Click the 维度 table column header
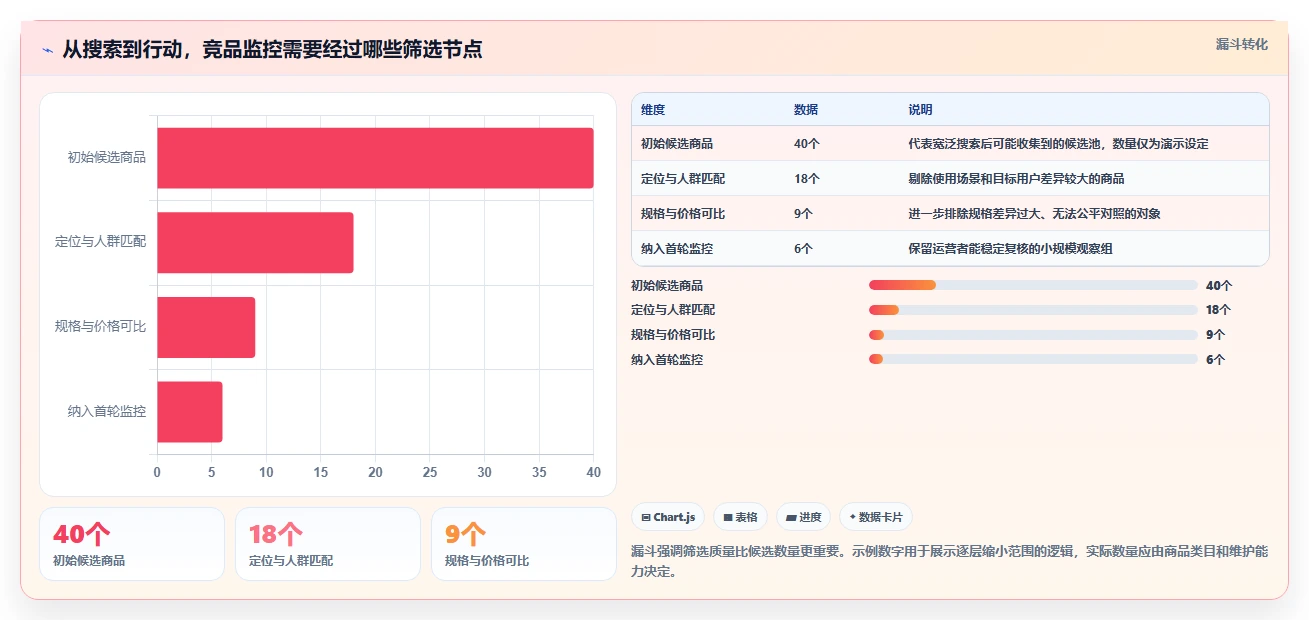This screenshot has width=1309, height=620. [x=653, y=110]
